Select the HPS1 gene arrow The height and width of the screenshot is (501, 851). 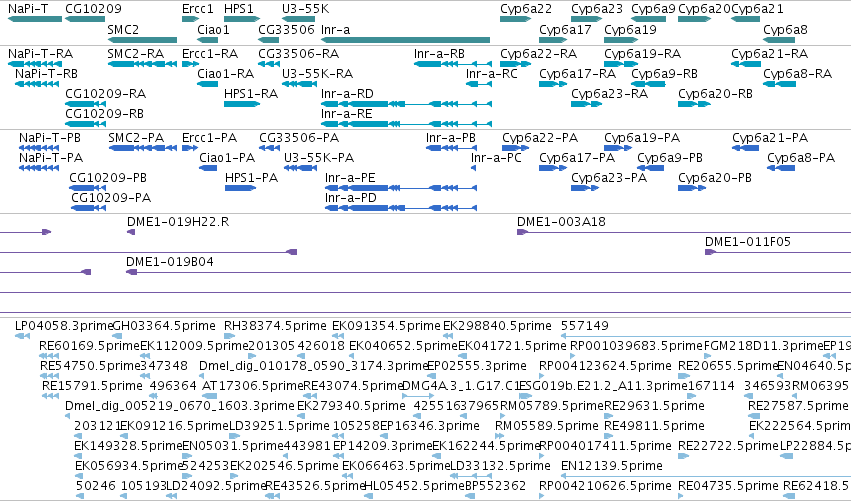click(x=242, y=19)
